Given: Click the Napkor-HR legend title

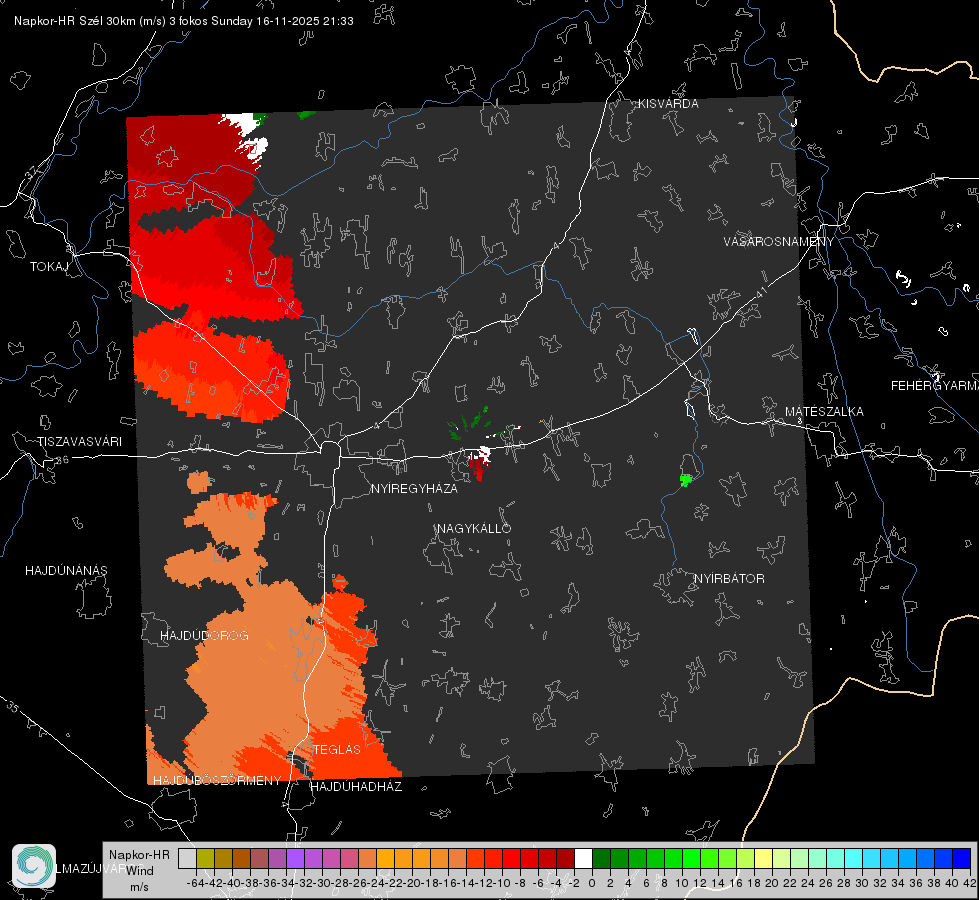Looking at the screenshot, I should click(139, 855).
